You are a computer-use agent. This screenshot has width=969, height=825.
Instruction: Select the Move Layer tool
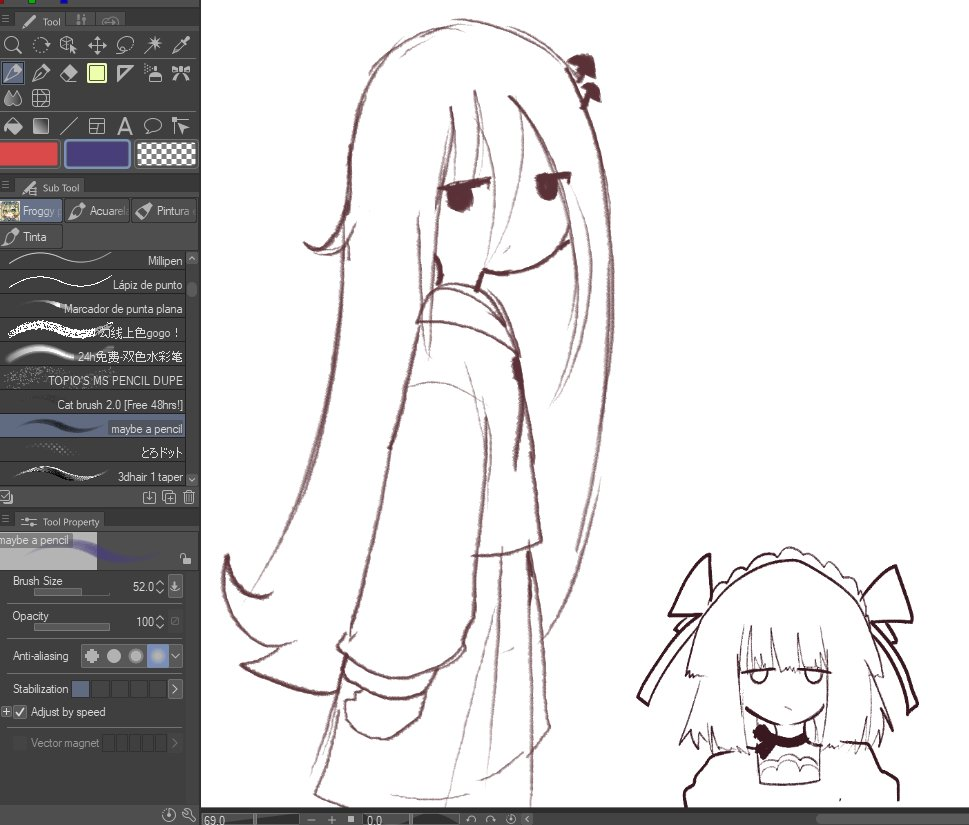pyautogui.click(x=98, y=44)
